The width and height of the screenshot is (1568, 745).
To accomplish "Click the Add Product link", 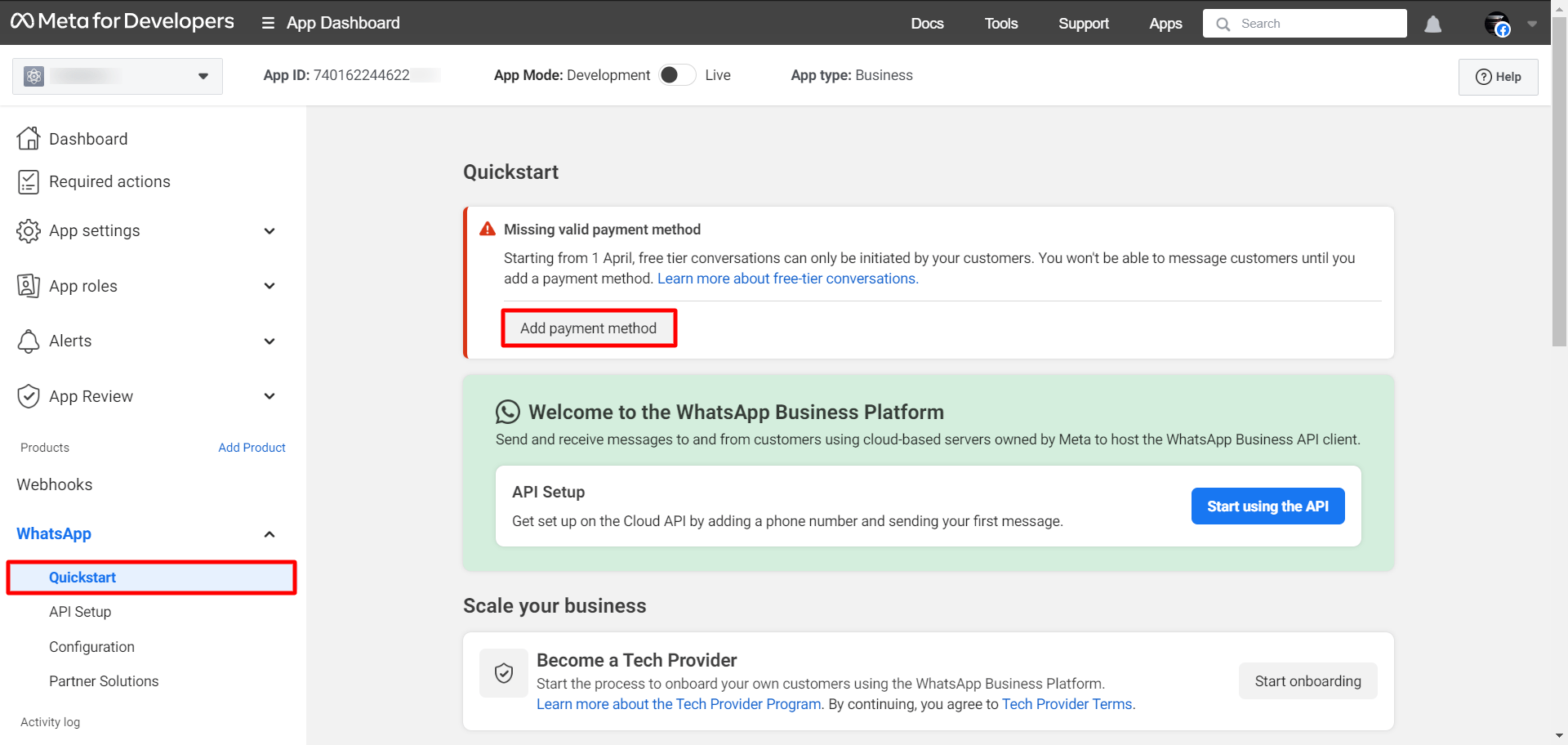I will [x=252, y=448].
